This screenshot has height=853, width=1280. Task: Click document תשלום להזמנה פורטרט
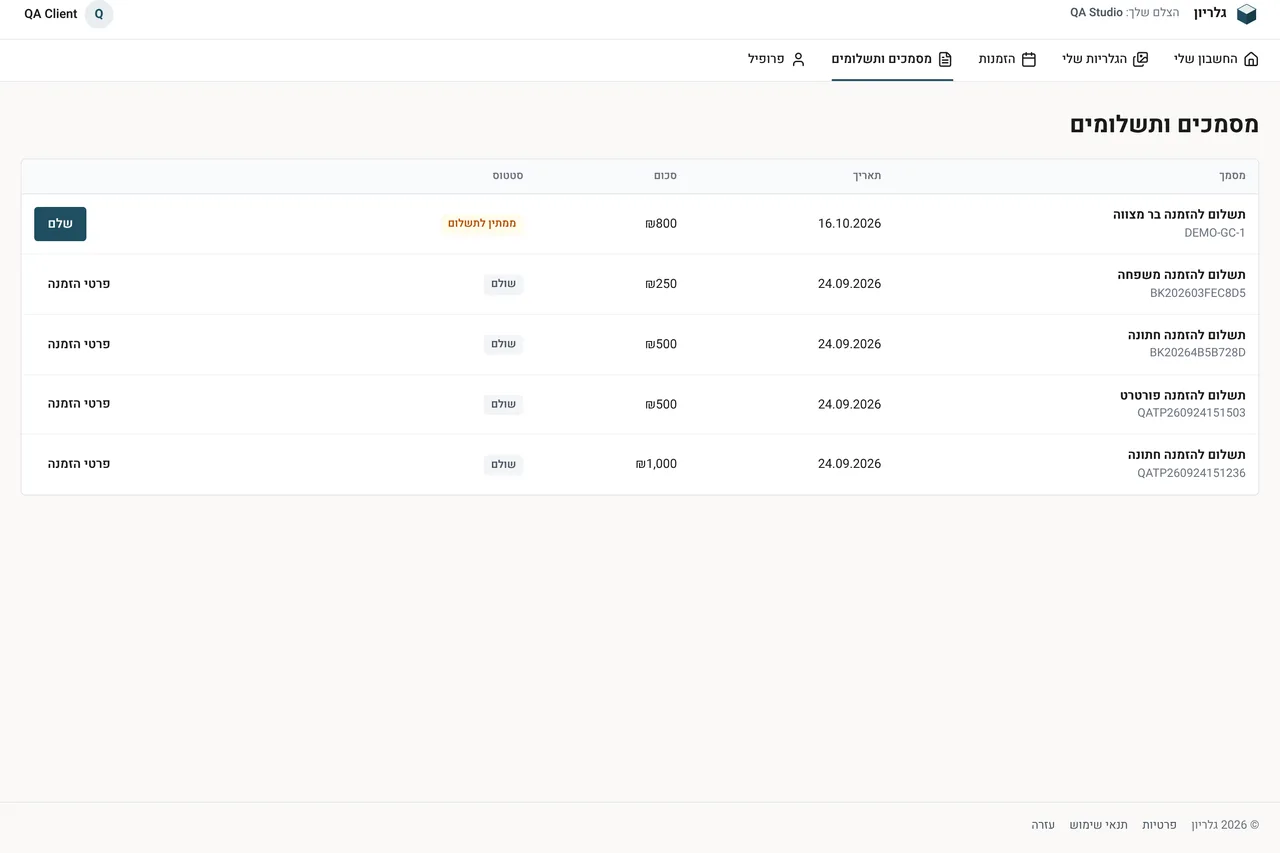point(1183,395)
